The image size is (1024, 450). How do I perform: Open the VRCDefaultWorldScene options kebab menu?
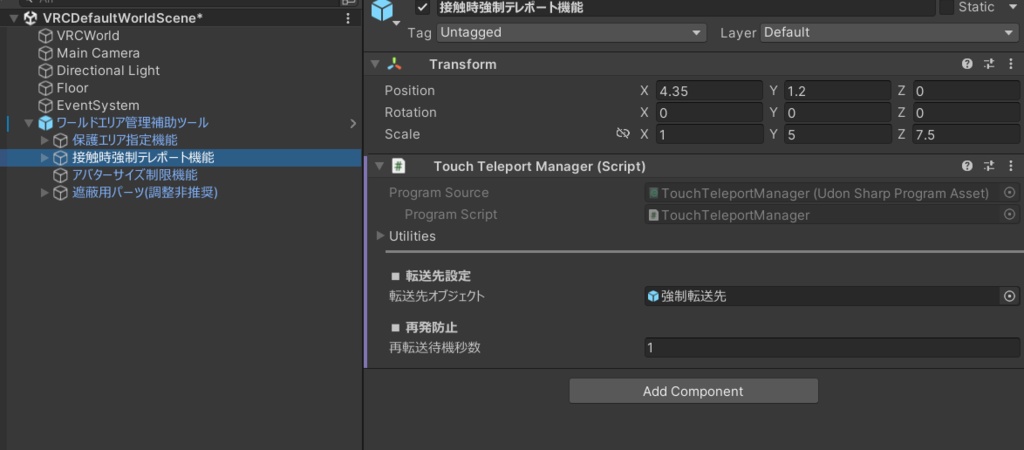[347, 18]
